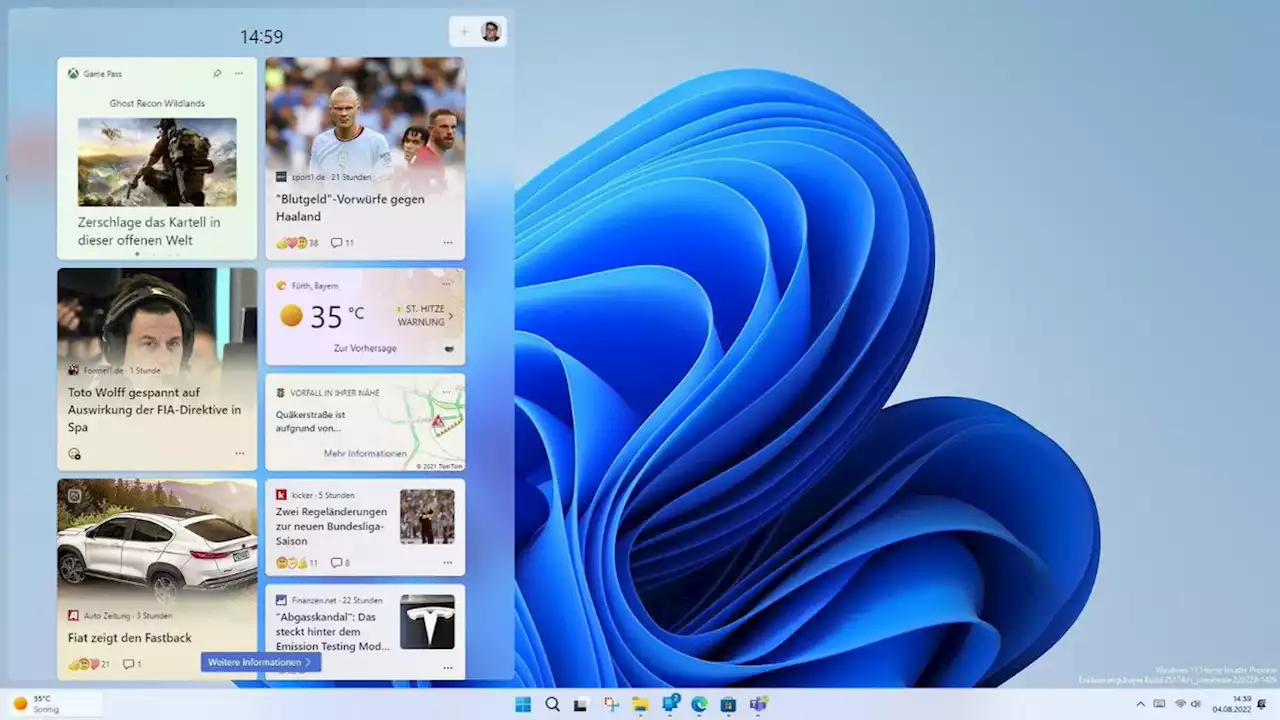Open Task View on the taskbar
The width and height of the screenshot is (1280, 720).
[x=581, y=704]
